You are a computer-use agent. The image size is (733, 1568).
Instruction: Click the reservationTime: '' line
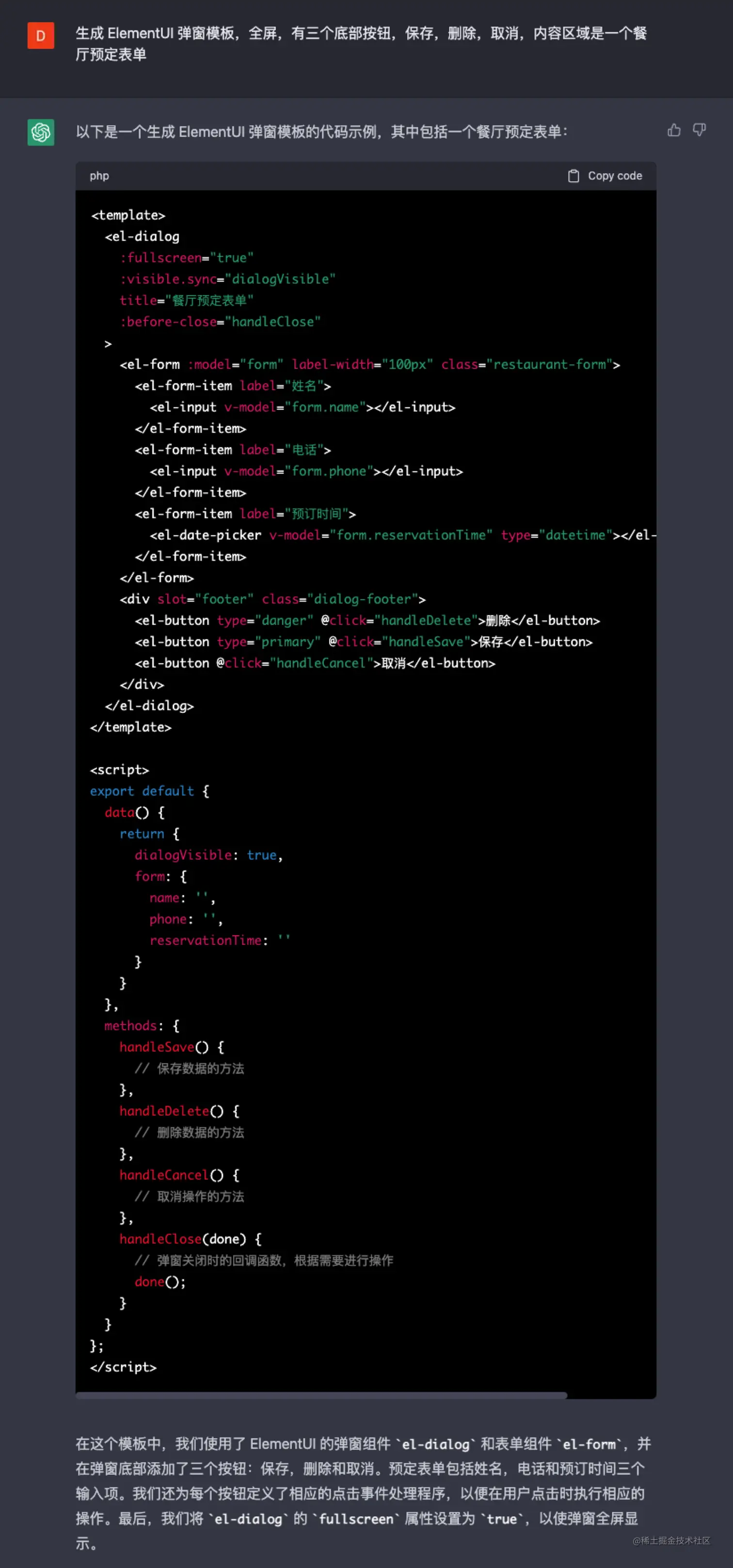tap(220, 940)
